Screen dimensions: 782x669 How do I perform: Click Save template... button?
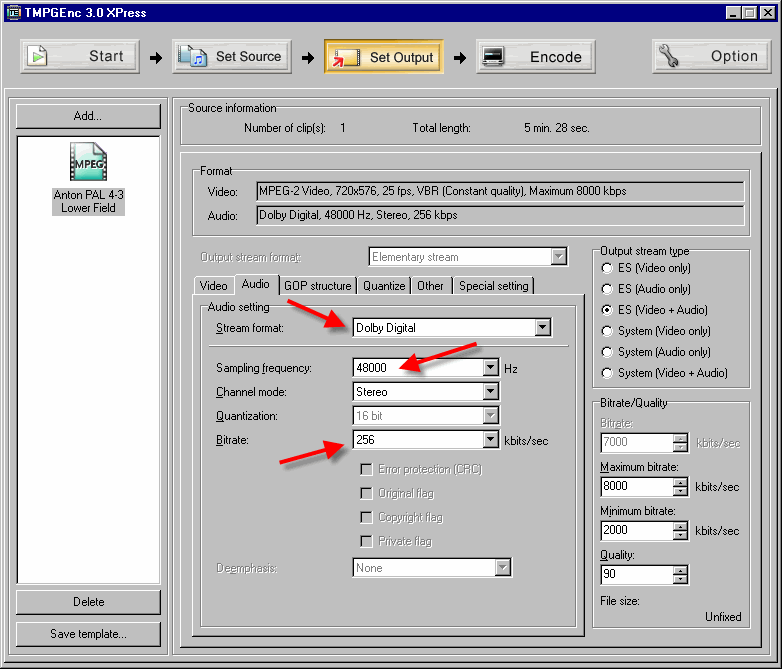point(88,634)
